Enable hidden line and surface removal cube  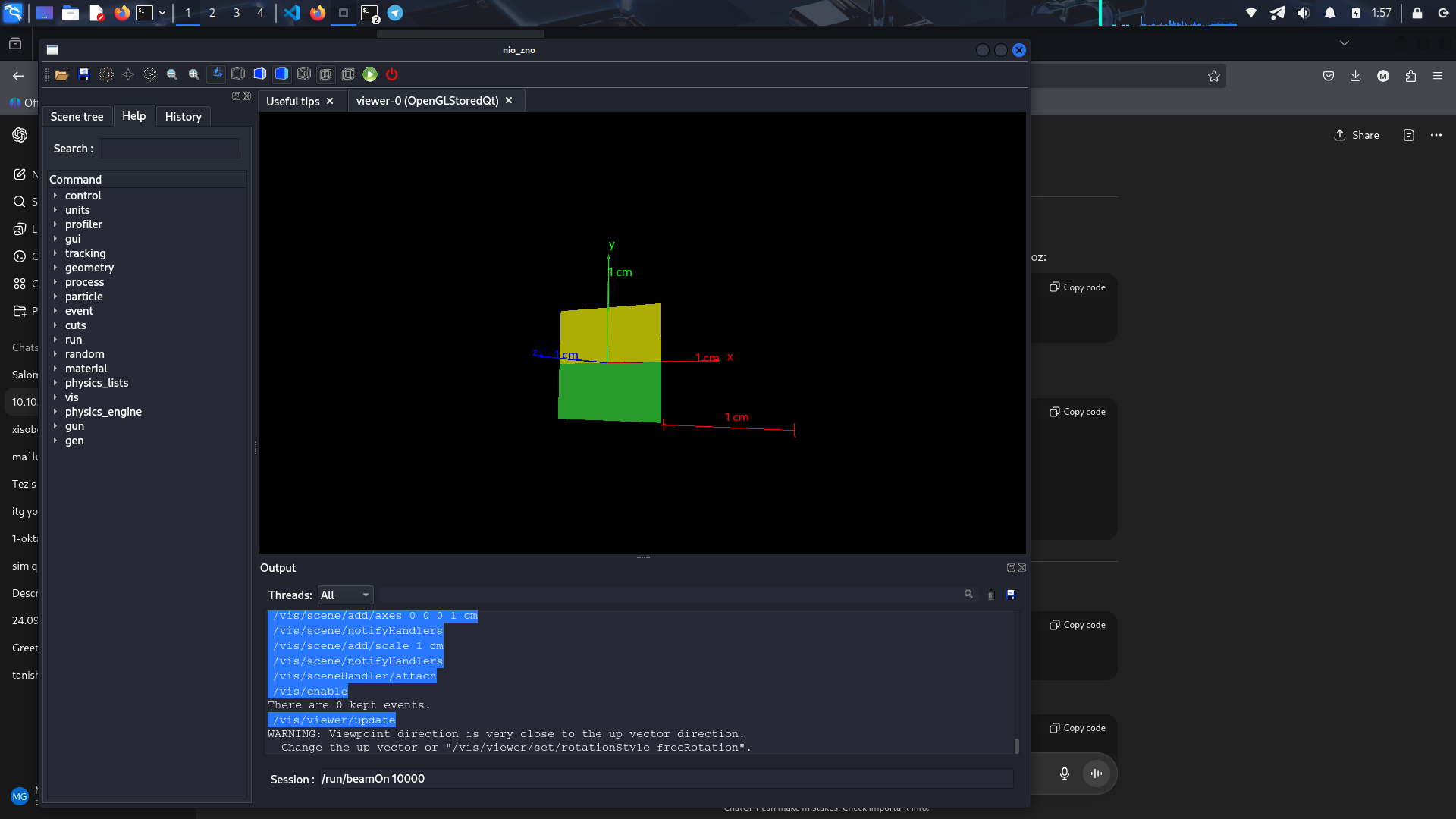260,74
